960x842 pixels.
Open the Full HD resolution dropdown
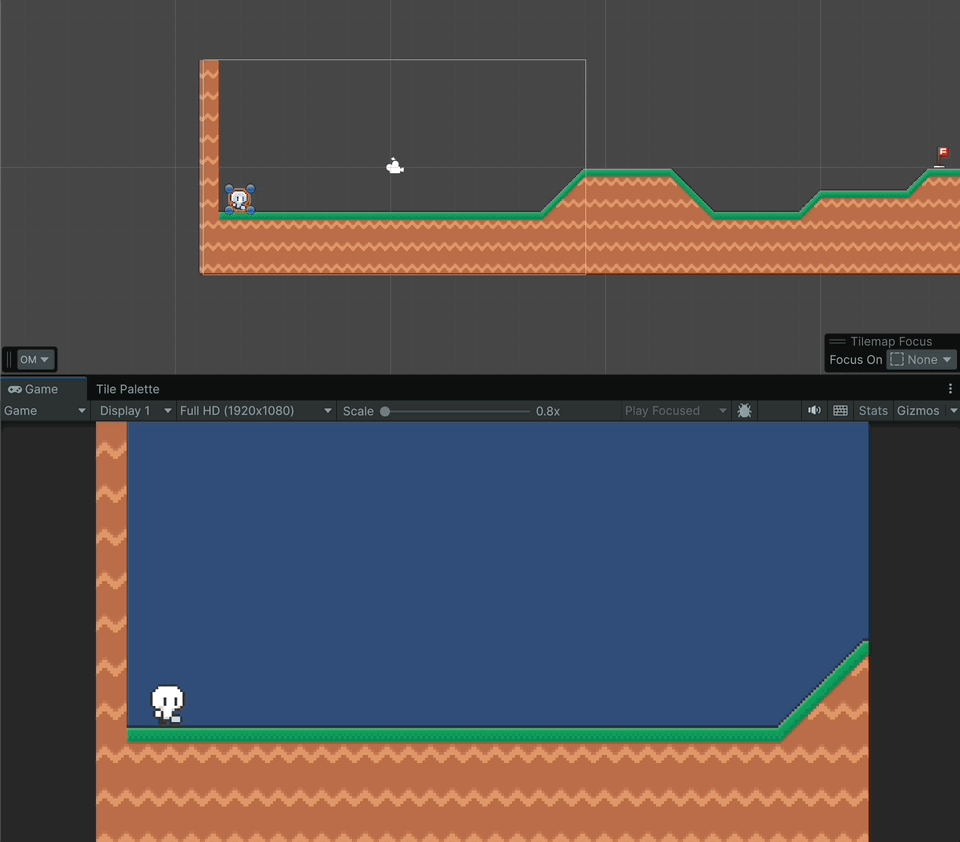click(255, 411)
